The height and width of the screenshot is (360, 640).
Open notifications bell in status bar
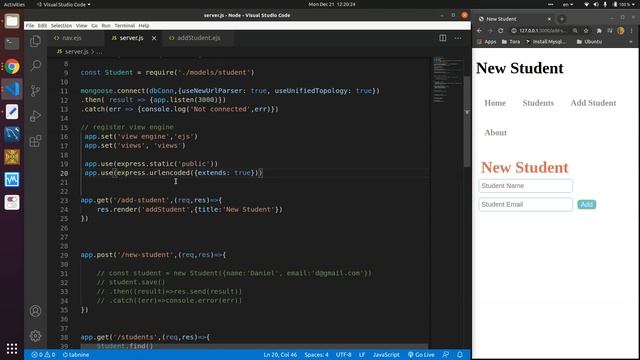click(x=460, y=355)
